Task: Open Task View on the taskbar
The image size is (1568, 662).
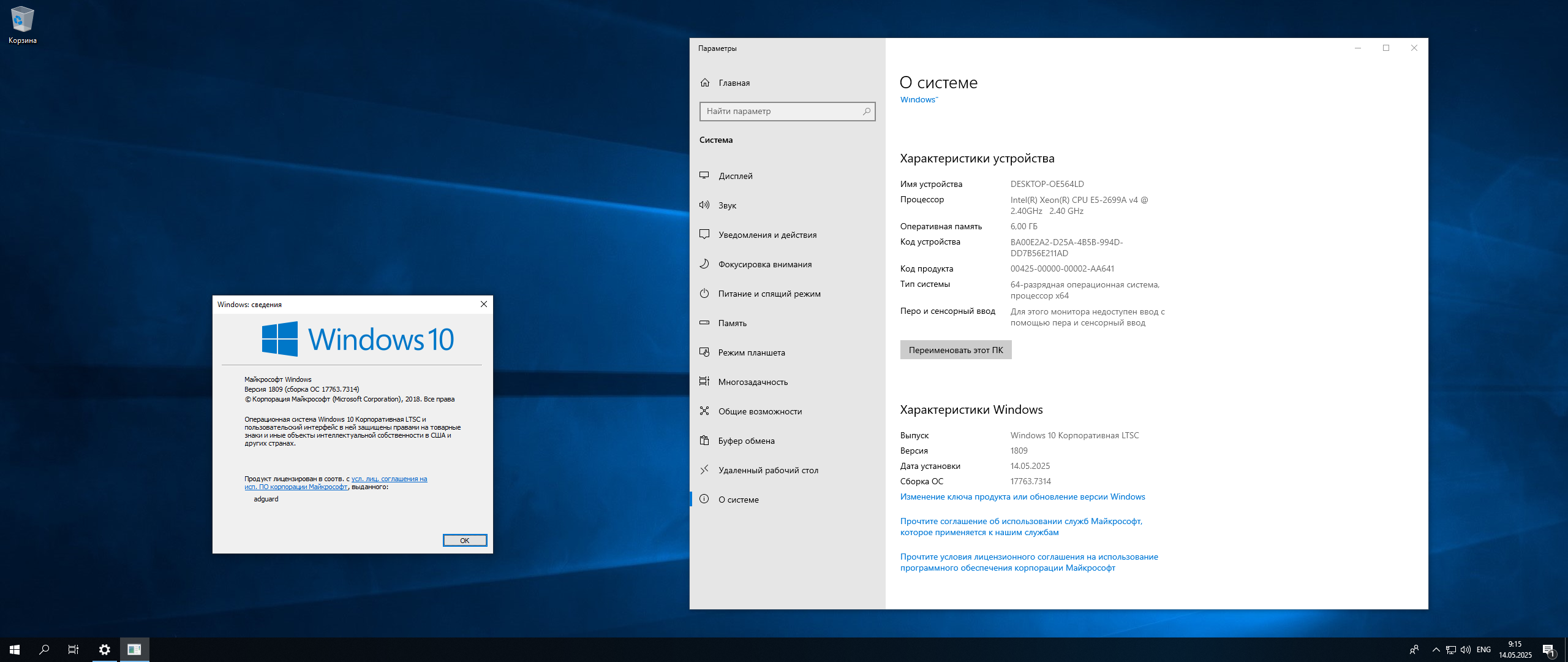Action: coord(73,650)
